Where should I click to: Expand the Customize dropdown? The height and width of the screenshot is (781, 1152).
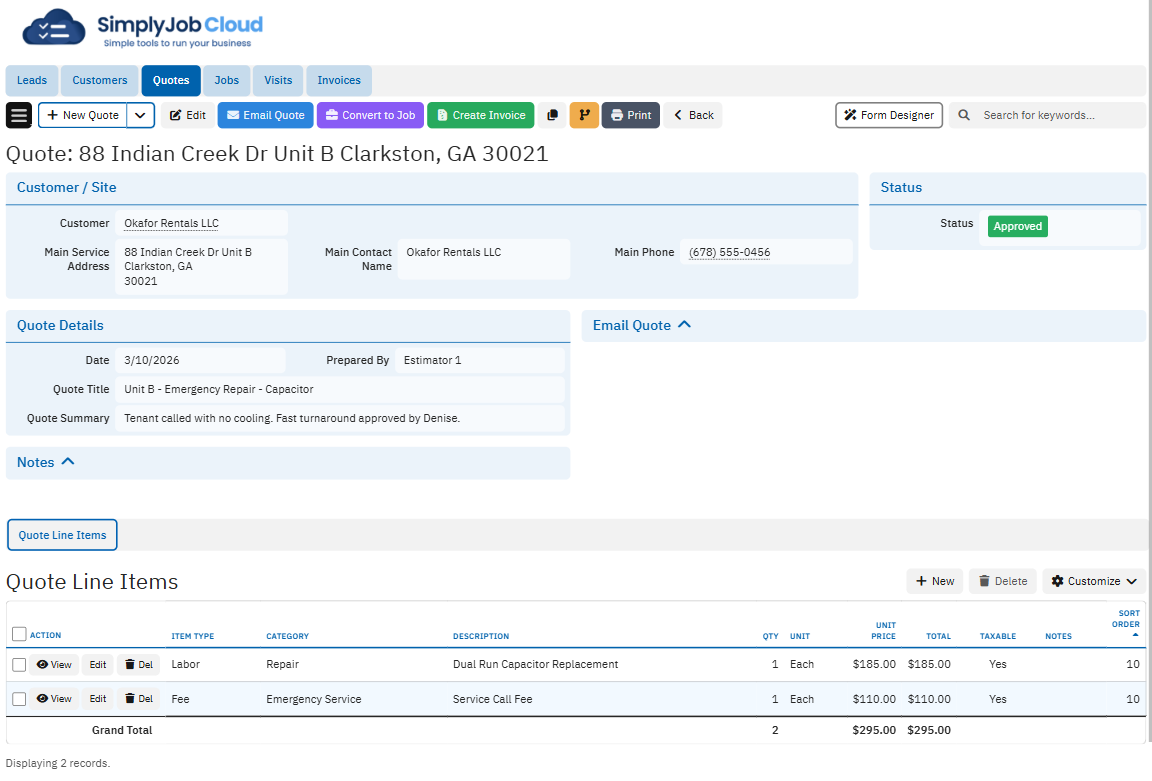[1094, 581]
